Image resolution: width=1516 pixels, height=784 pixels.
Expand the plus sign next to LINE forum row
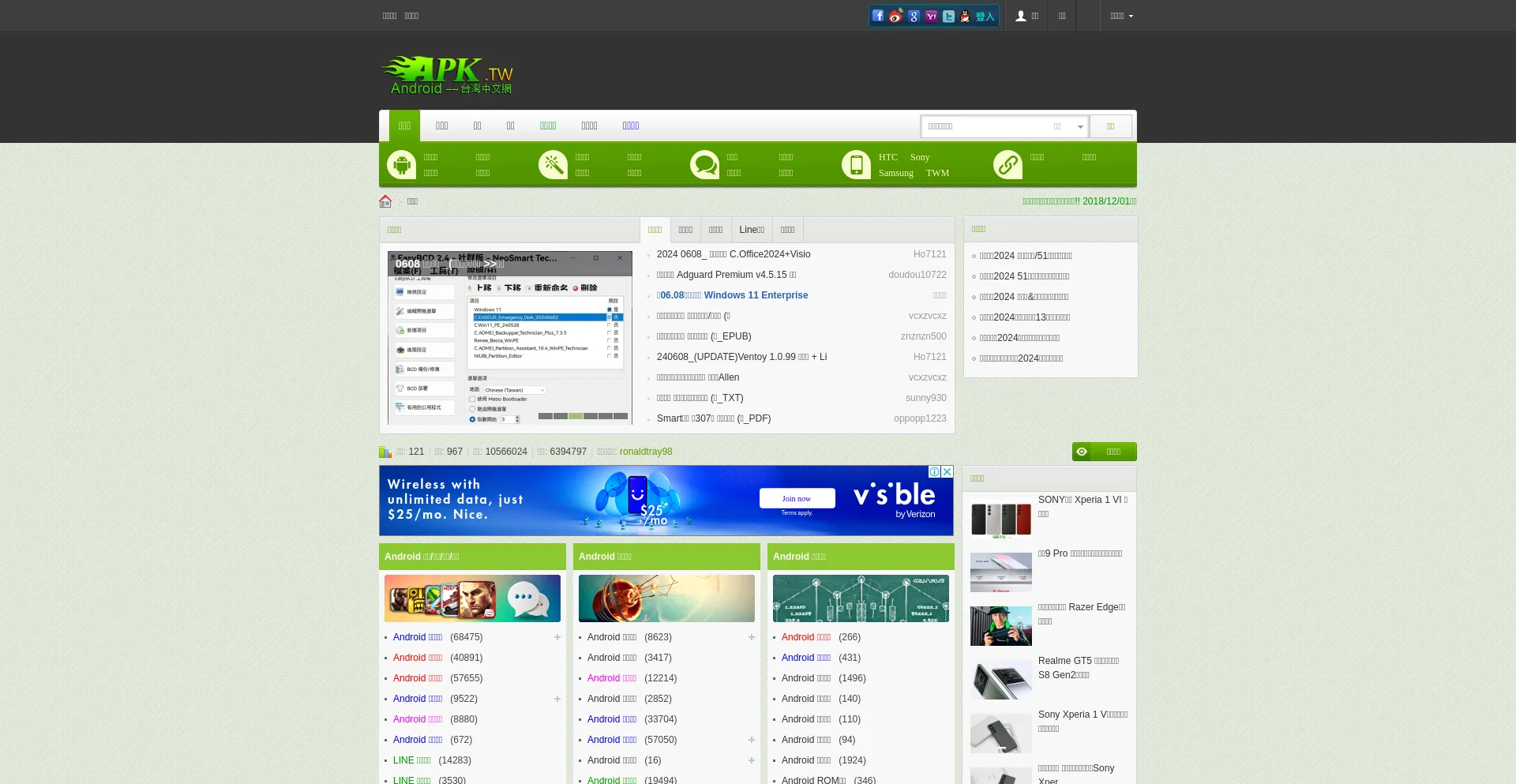pyautogui.click(x=557, y=760)
